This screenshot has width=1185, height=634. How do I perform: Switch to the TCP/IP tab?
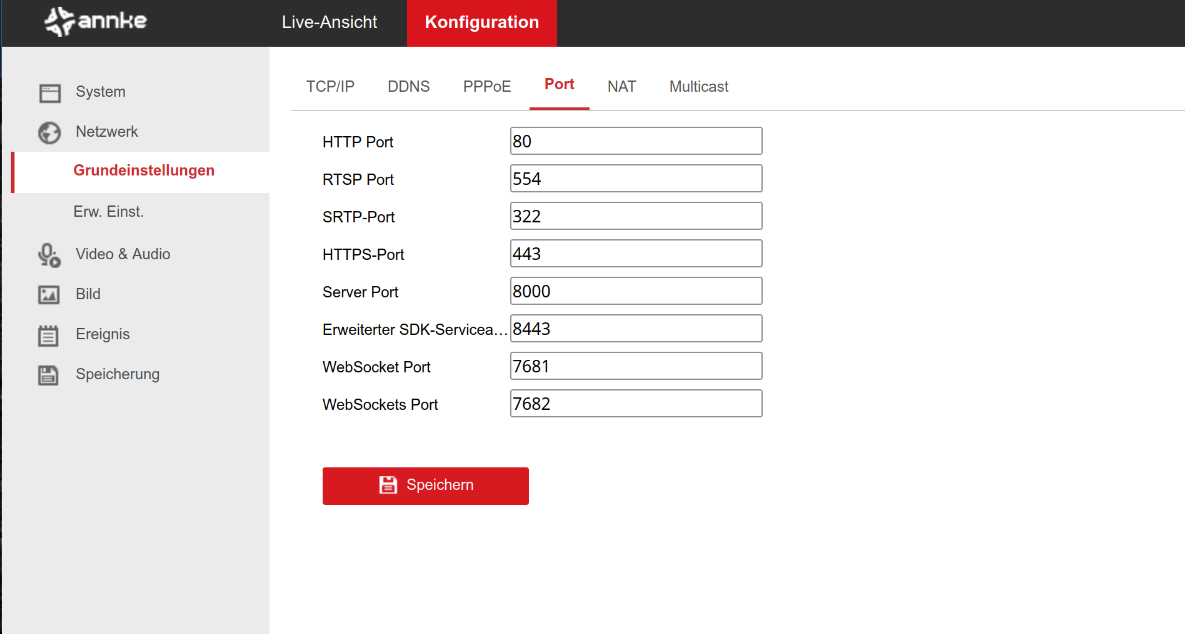pyautogui.click(x=330, y=87)
